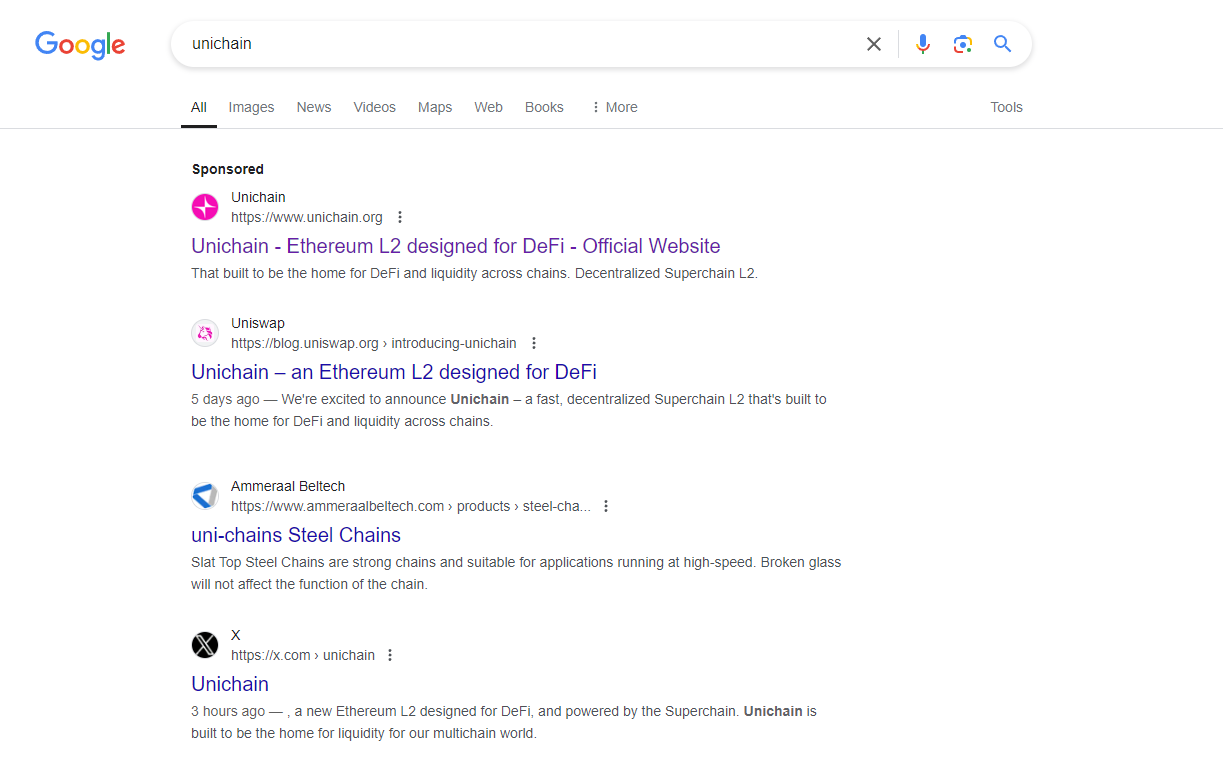The image size is (1223, 767).
Task: Open options menu beside x.com URL
Action: pyautogui.click(x=390, y=655)
